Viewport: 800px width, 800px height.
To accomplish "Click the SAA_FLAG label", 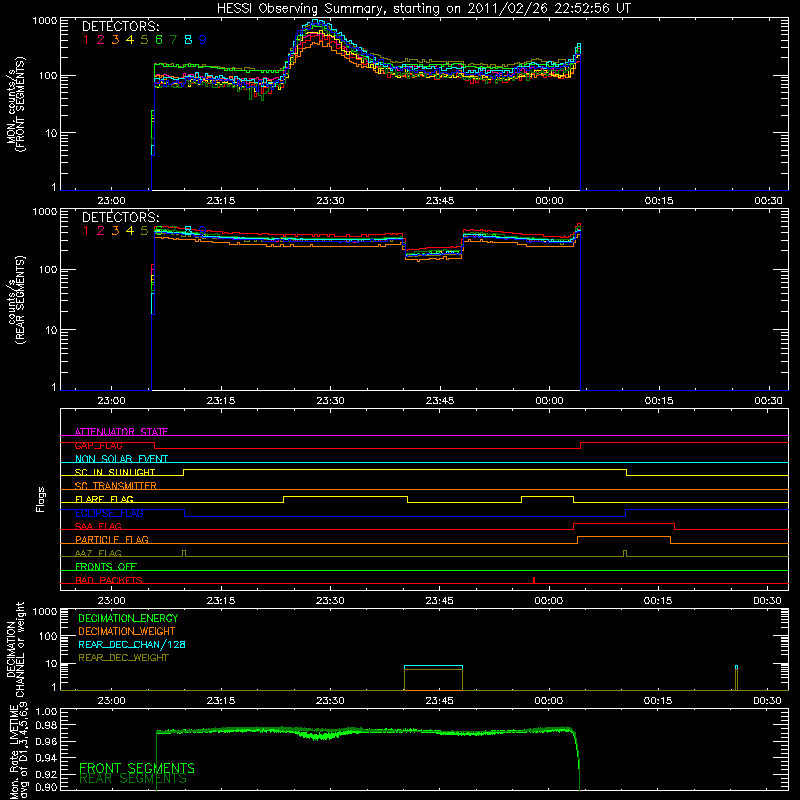I will 98,526.
